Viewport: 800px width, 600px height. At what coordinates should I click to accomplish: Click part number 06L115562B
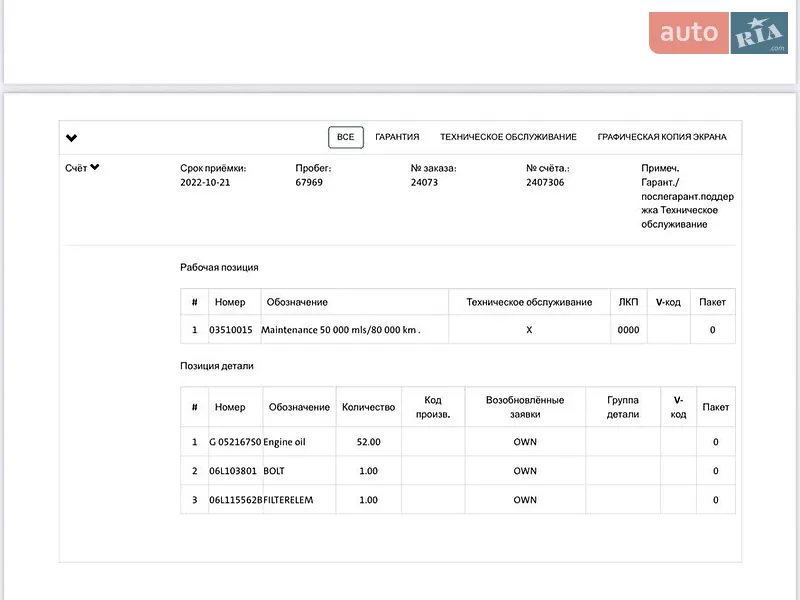(235, 500)
